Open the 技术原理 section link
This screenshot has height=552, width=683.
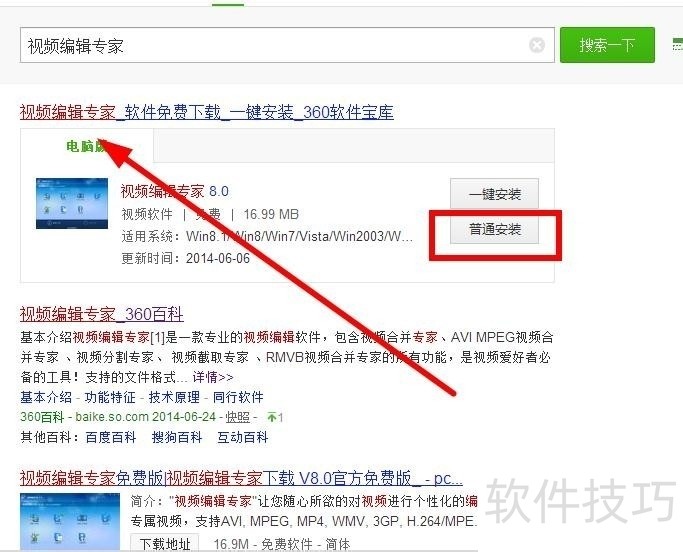click(174, 397)
